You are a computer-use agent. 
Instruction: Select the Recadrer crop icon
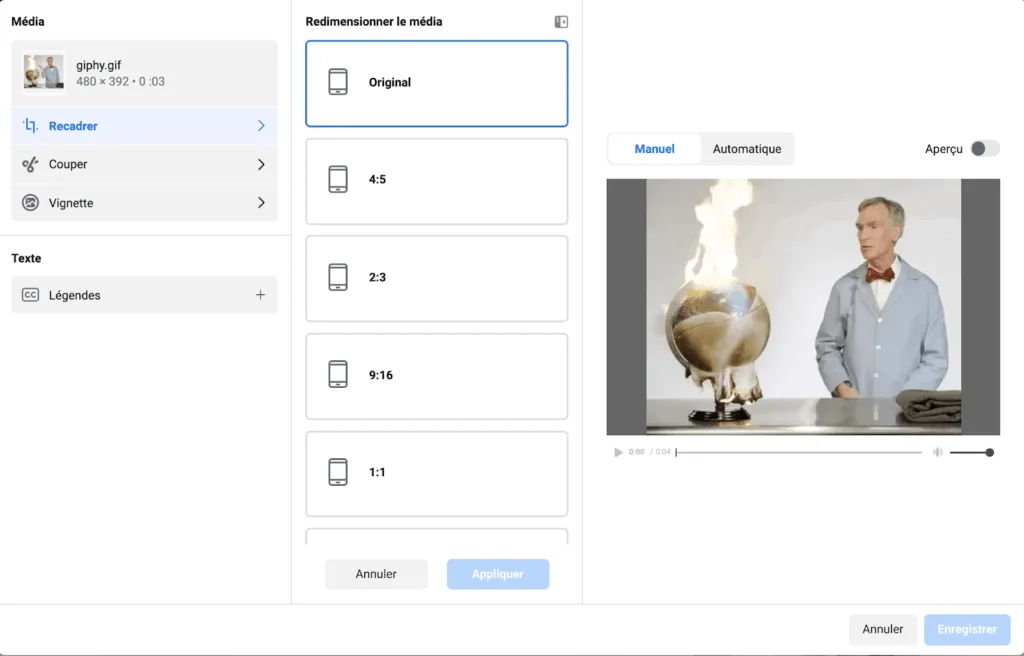pos(30,125)
